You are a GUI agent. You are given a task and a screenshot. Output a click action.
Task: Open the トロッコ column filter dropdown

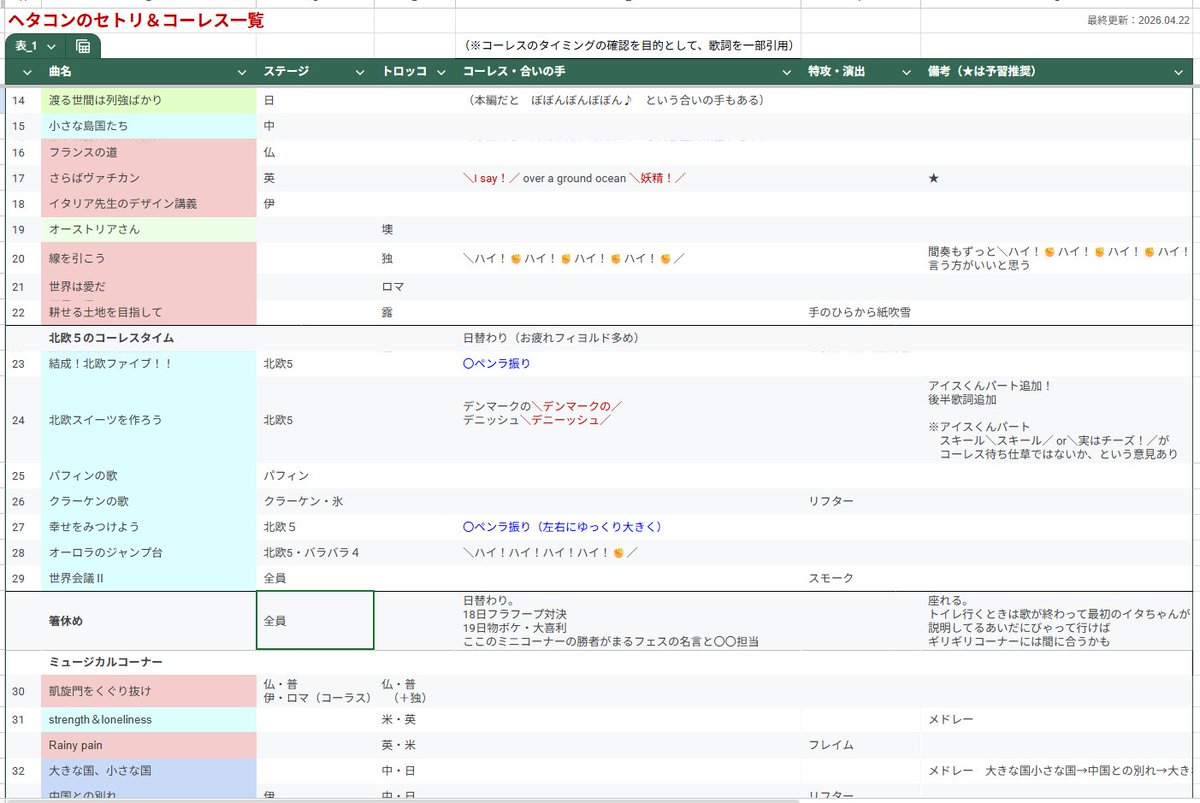[x=442, y=72]
